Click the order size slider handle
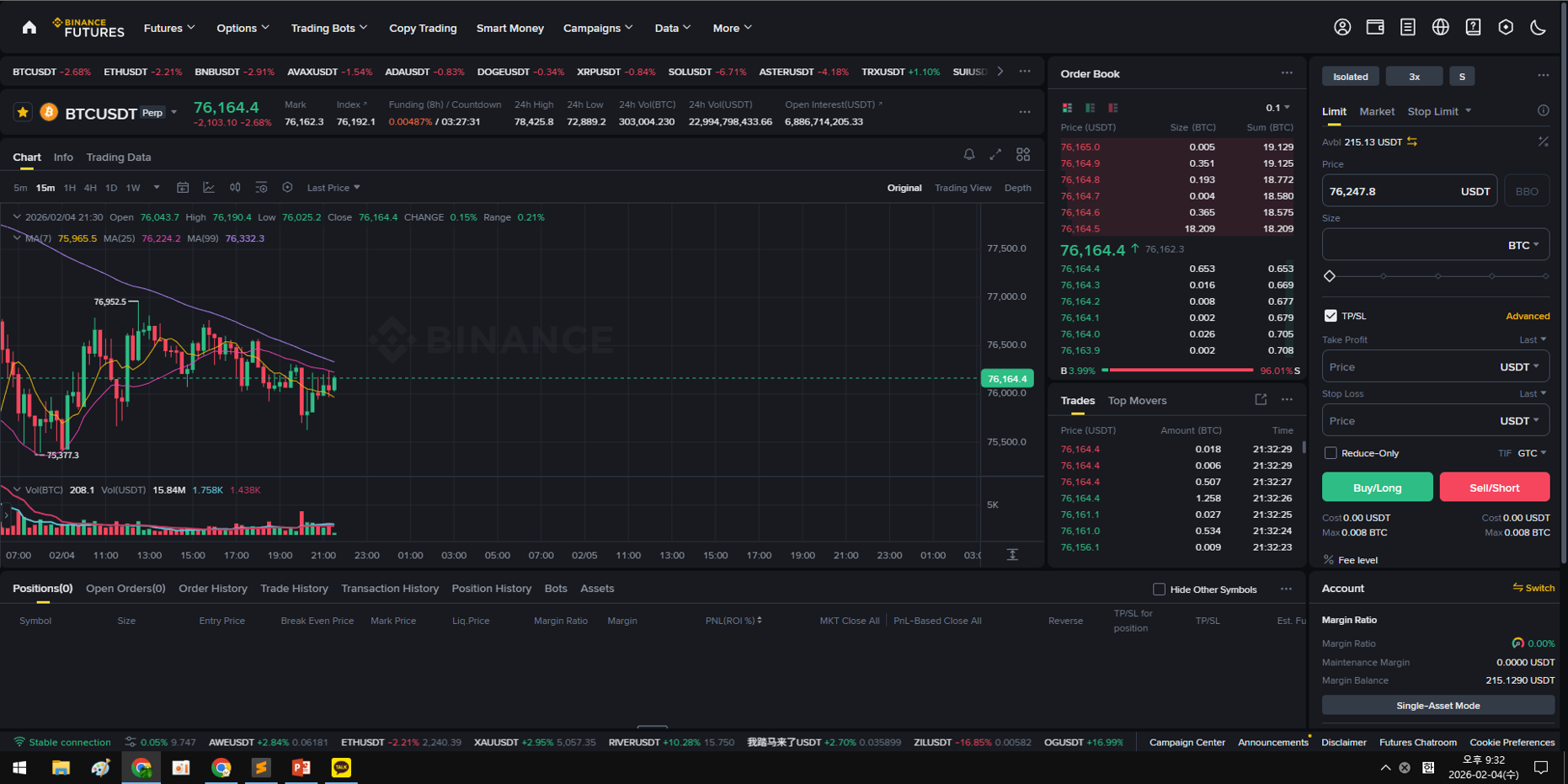 [1330, 276]
